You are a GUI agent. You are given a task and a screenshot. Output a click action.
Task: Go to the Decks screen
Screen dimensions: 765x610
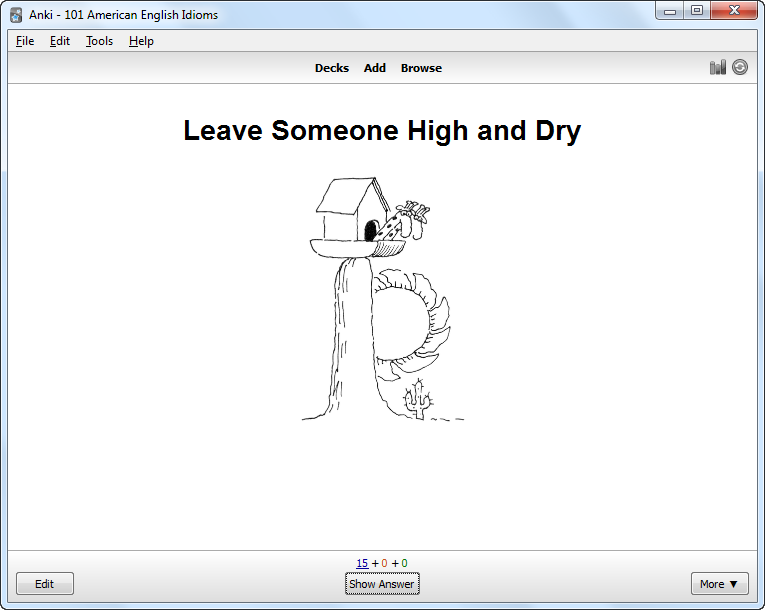(x=332, y=68)
